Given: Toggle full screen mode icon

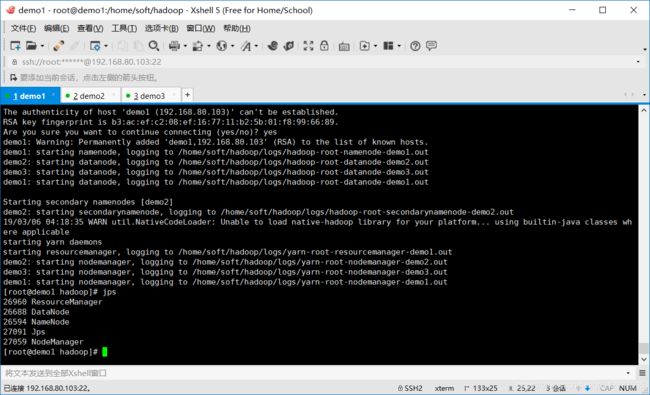Looking at the screenshot, I should (308, 46).
